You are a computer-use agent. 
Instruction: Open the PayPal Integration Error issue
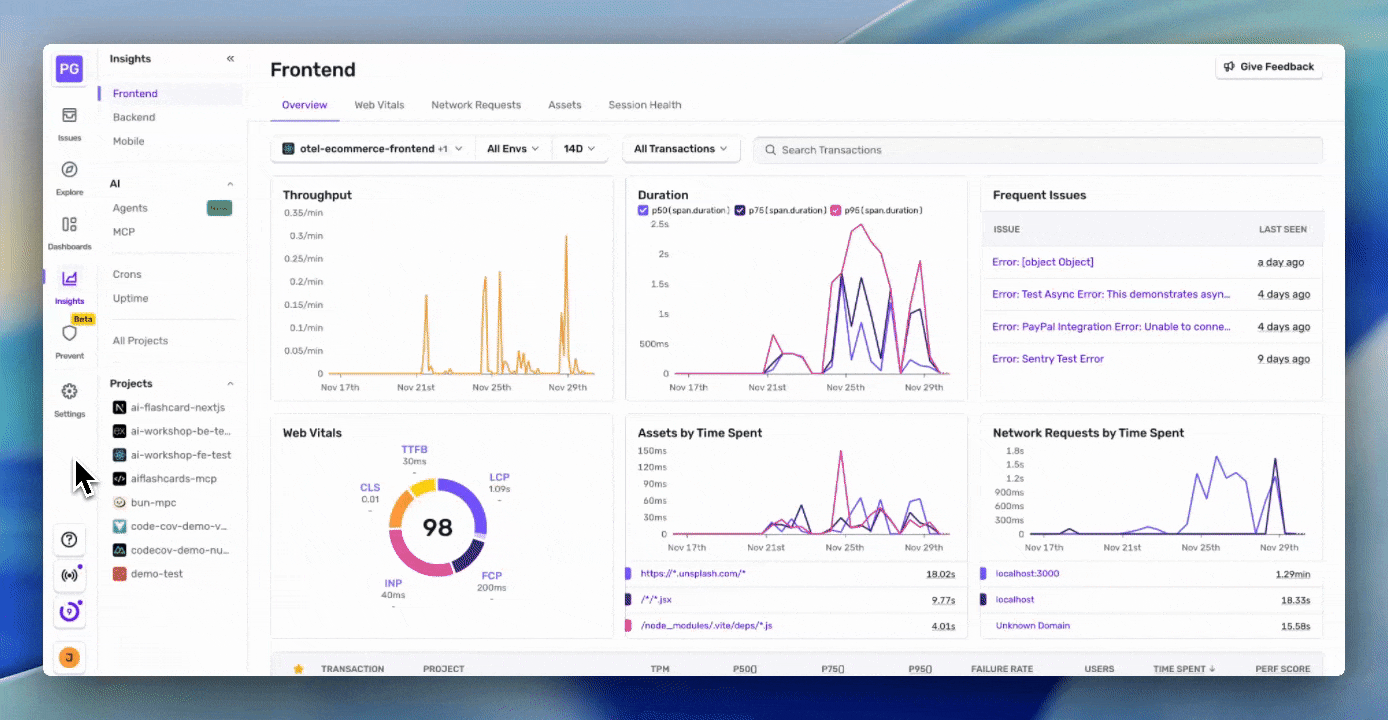1111,326
